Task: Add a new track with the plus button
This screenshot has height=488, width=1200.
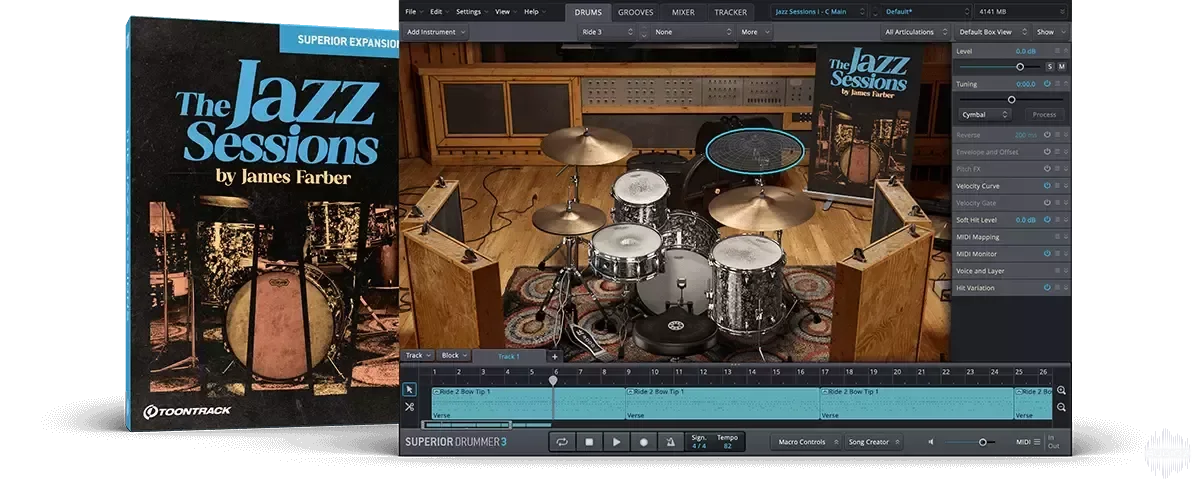Action: point(555,356)
